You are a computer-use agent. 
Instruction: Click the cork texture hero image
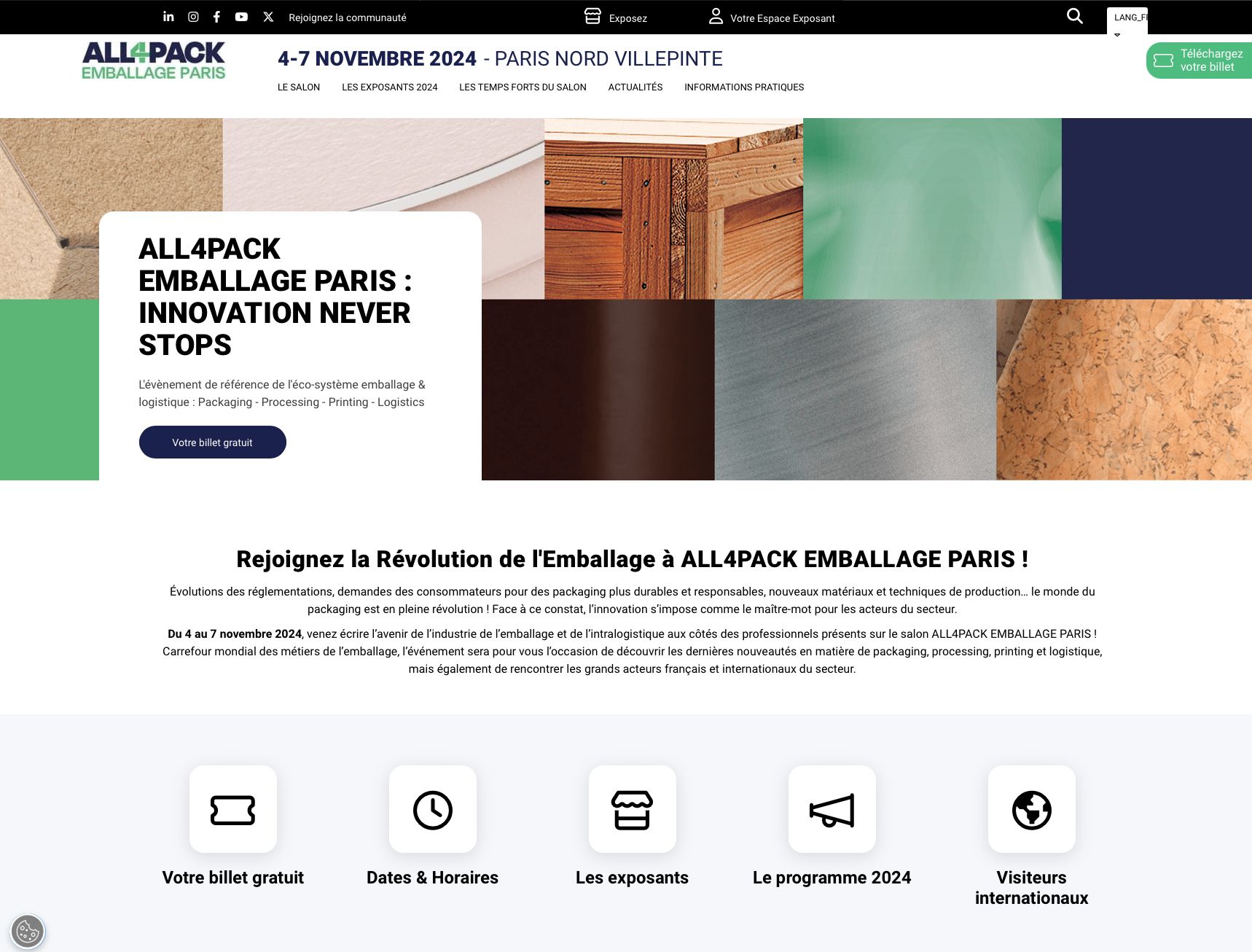coord(1124,389)
